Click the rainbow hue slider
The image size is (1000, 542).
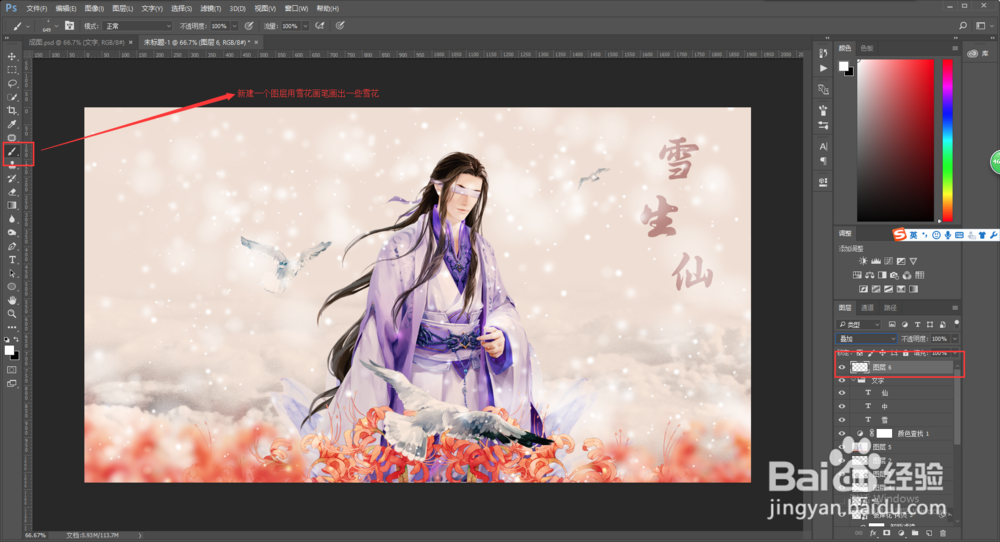click(948, 140)
